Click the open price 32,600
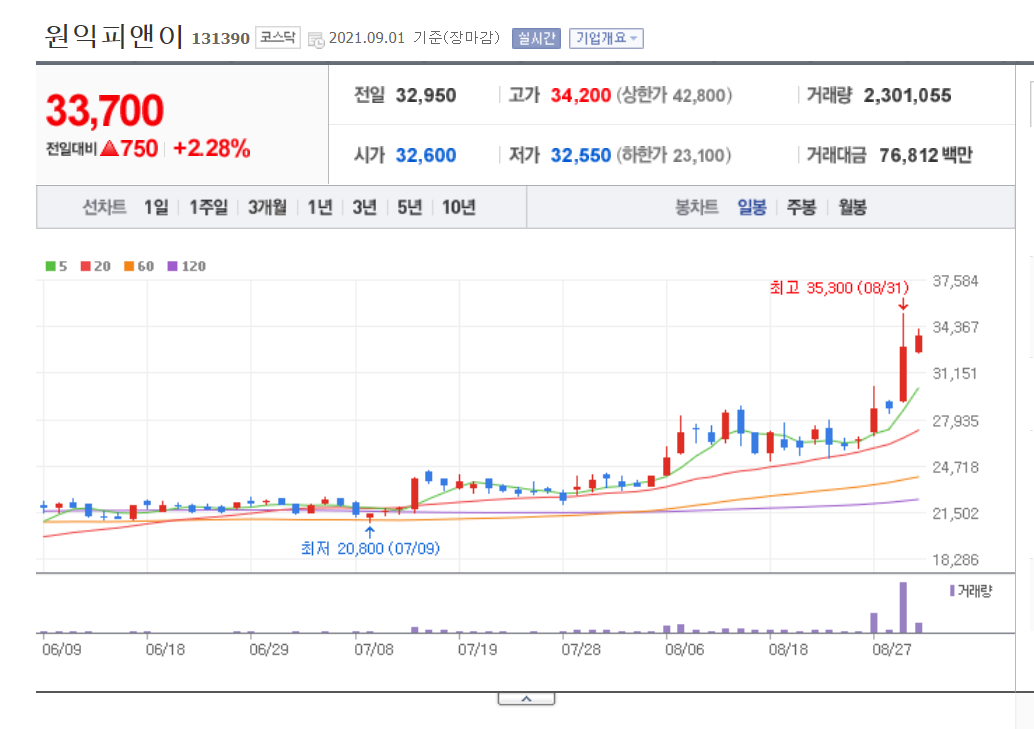The width and height of the screenshot is (1034, 729). coord(426,156)
